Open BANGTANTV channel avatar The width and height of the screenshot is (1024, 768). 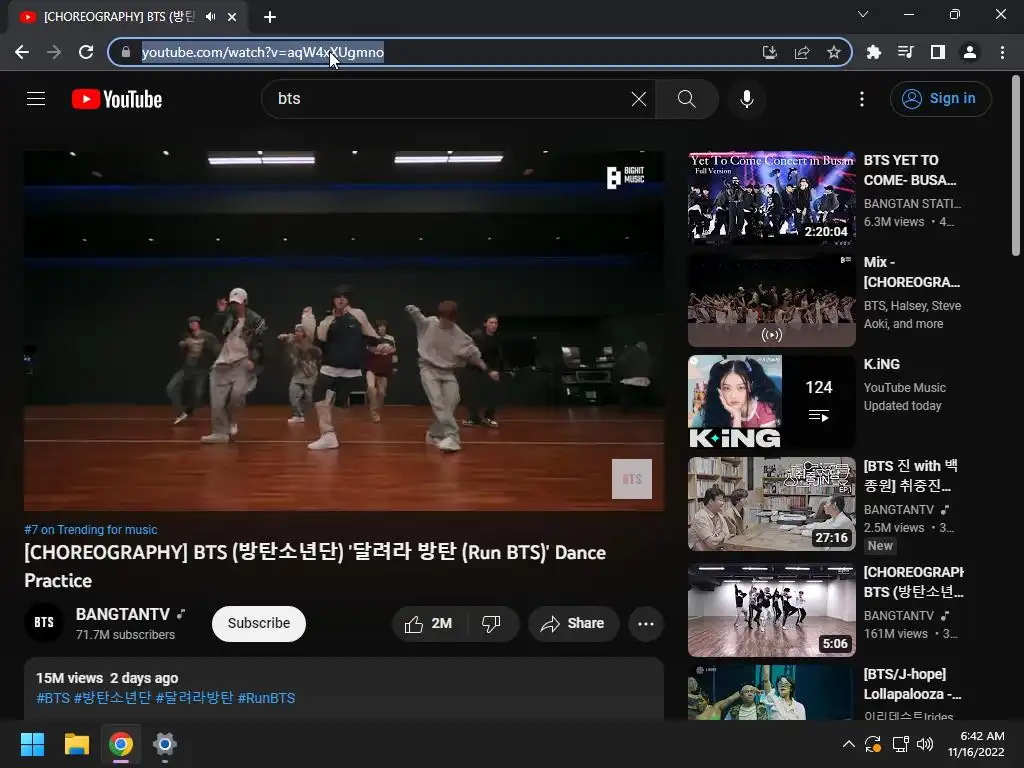coord(44,622)
